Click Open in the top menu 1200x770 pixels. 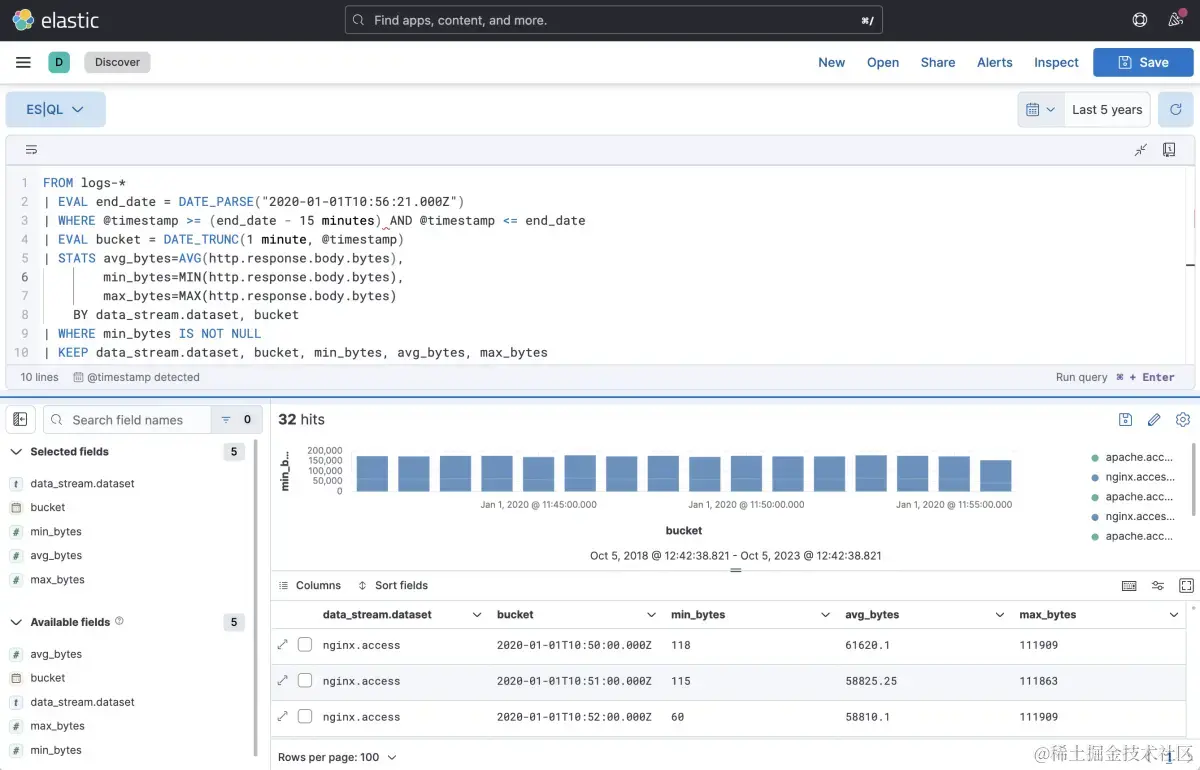(x=883, y=62)
